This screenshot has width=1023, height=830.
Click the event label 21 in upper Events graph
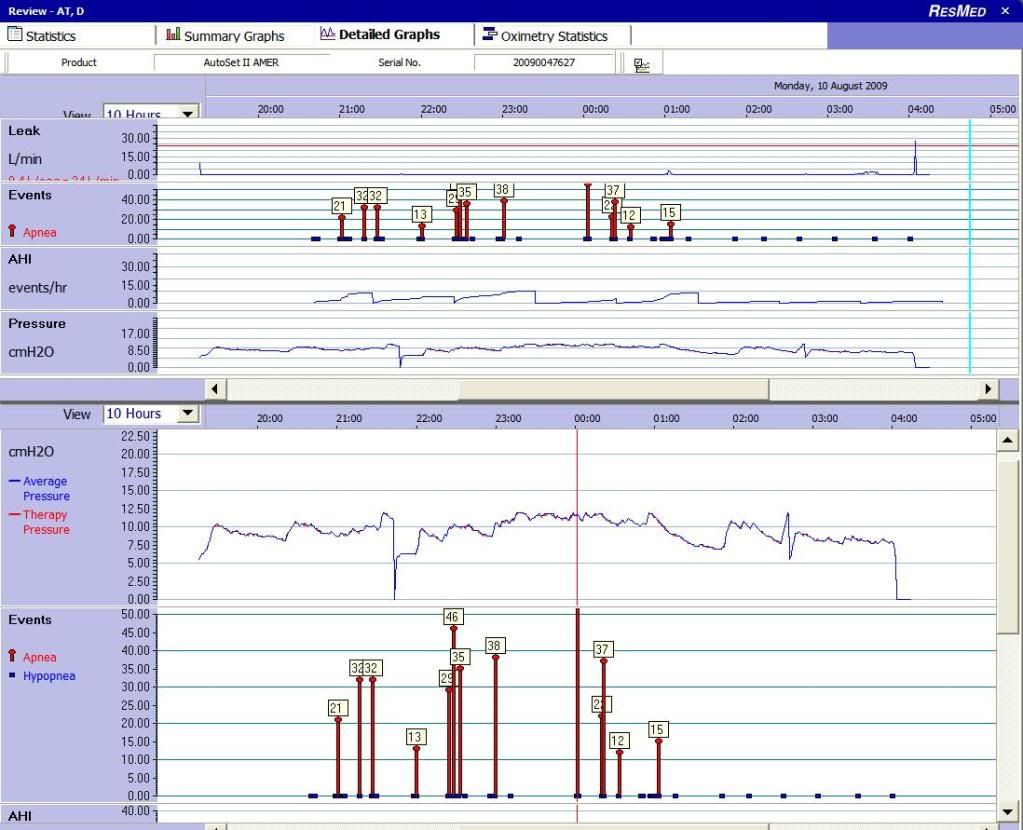coord(340,206)
